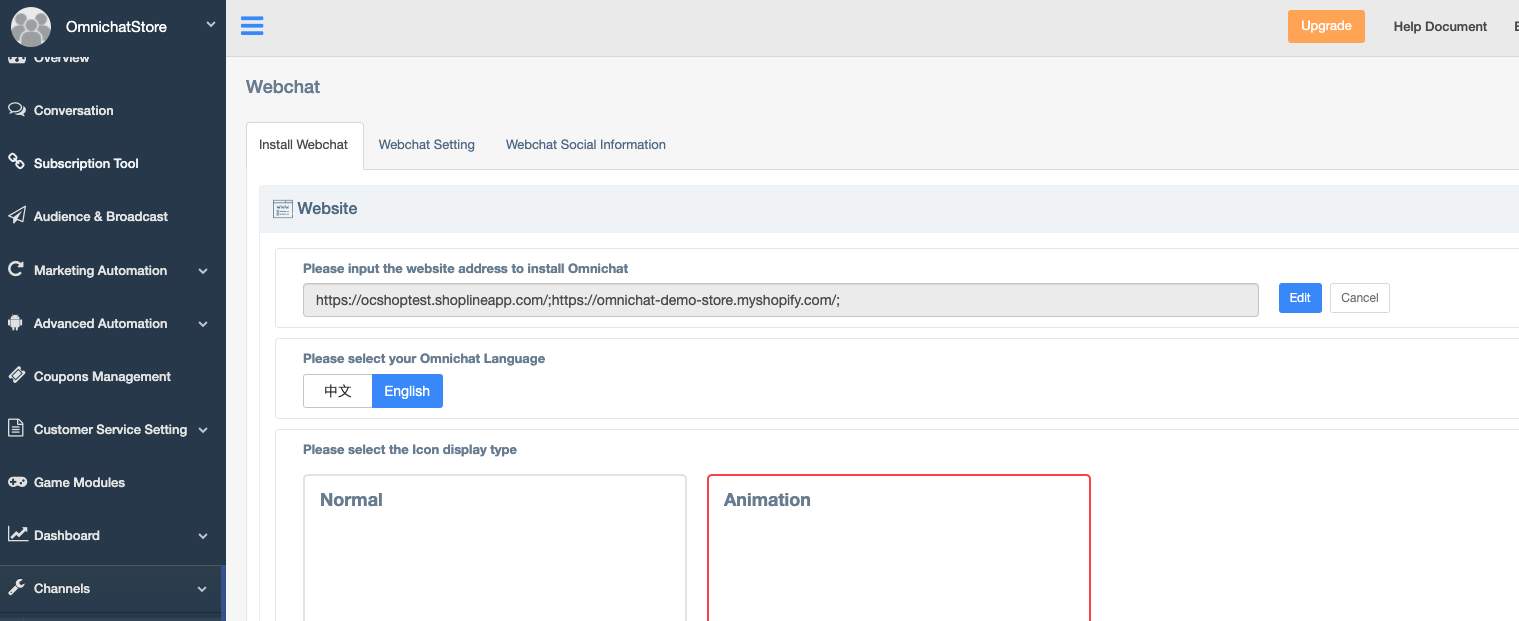Click the blue Edit button
Image resolution: width=1519 pixels, height=621 pixels.
[1300, 298]
